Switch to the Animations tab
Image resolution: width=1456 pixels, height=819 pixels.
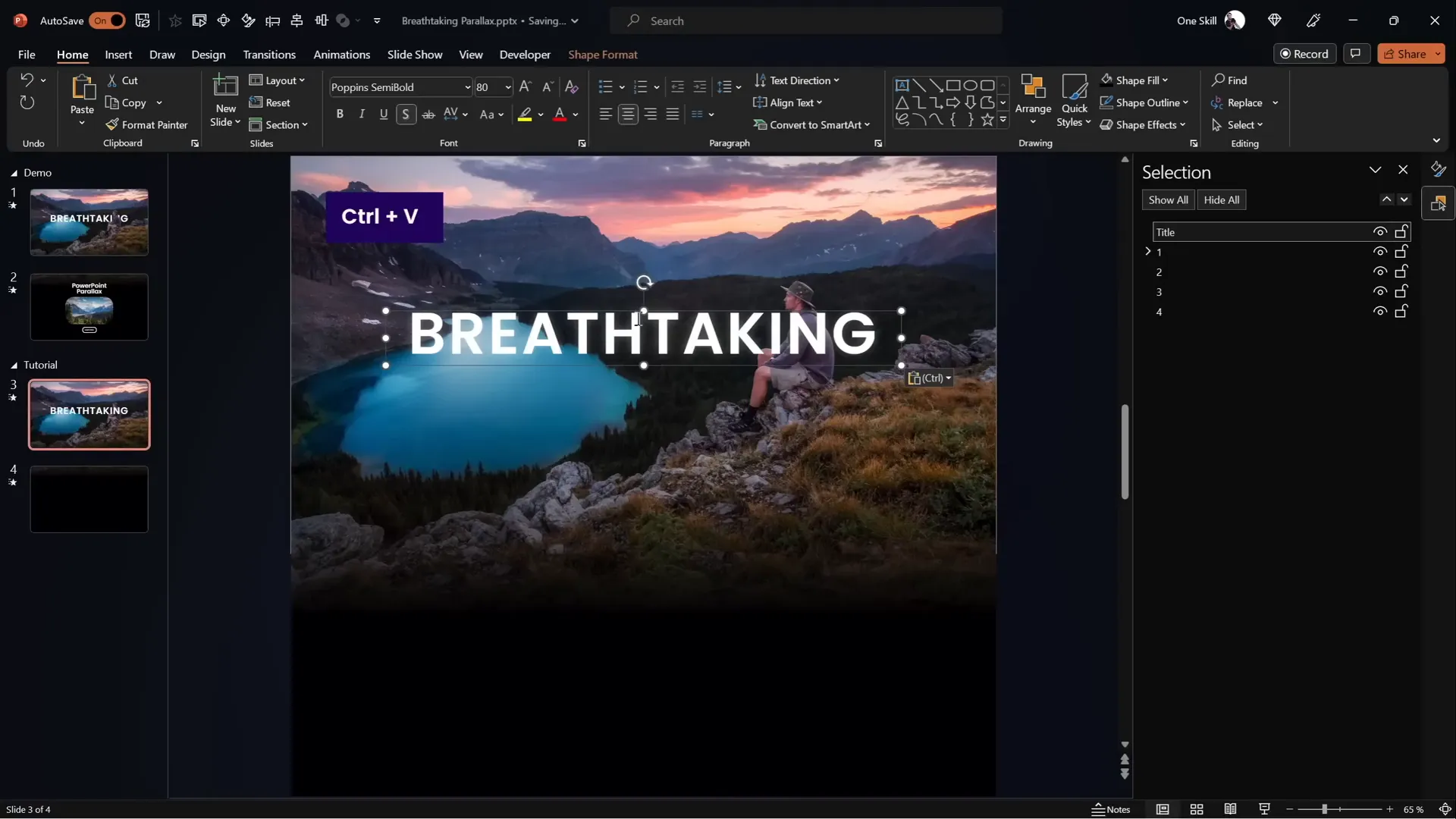coord(342,54)
